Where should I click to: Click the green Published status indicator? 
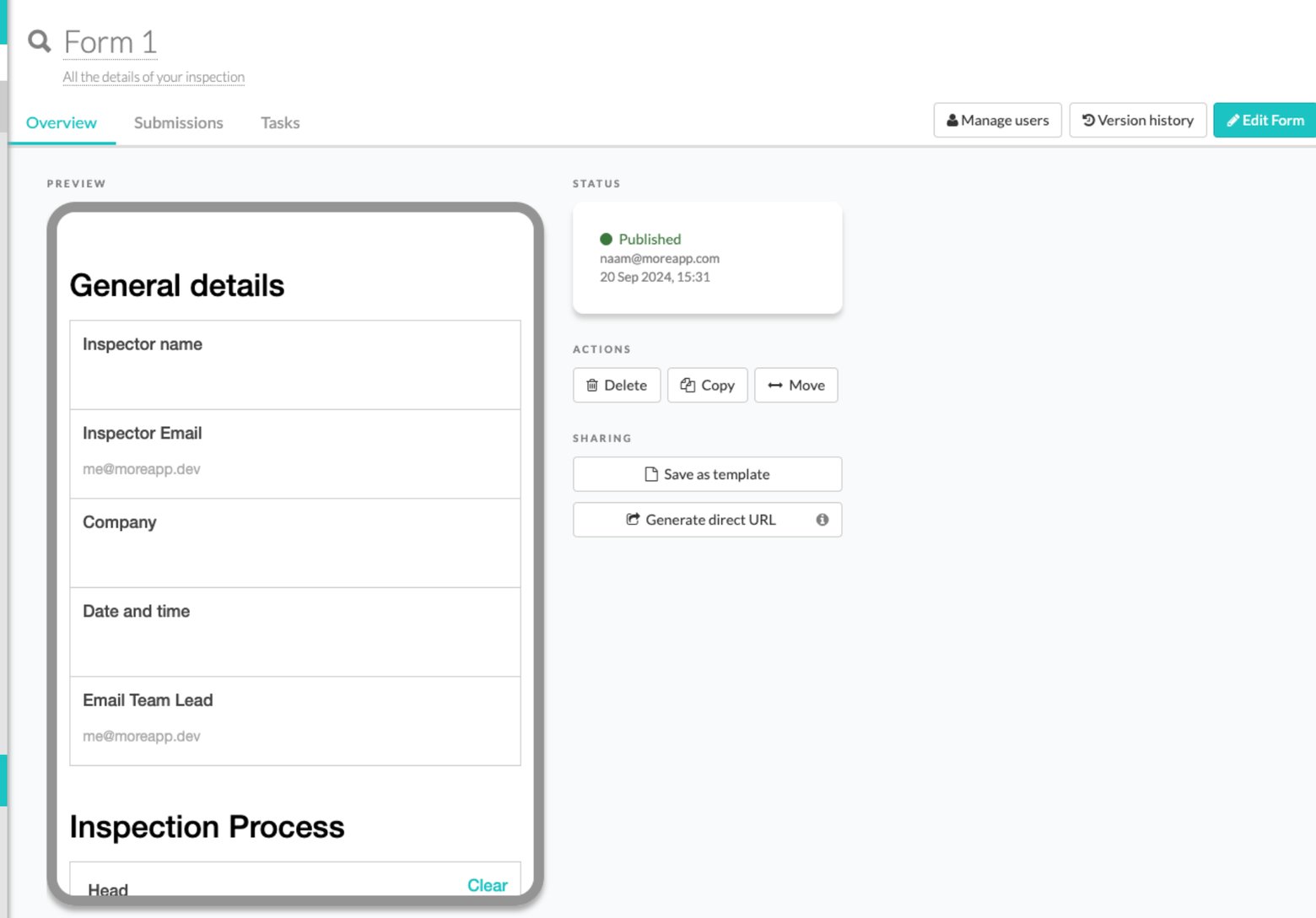click(x=605, y=239)
